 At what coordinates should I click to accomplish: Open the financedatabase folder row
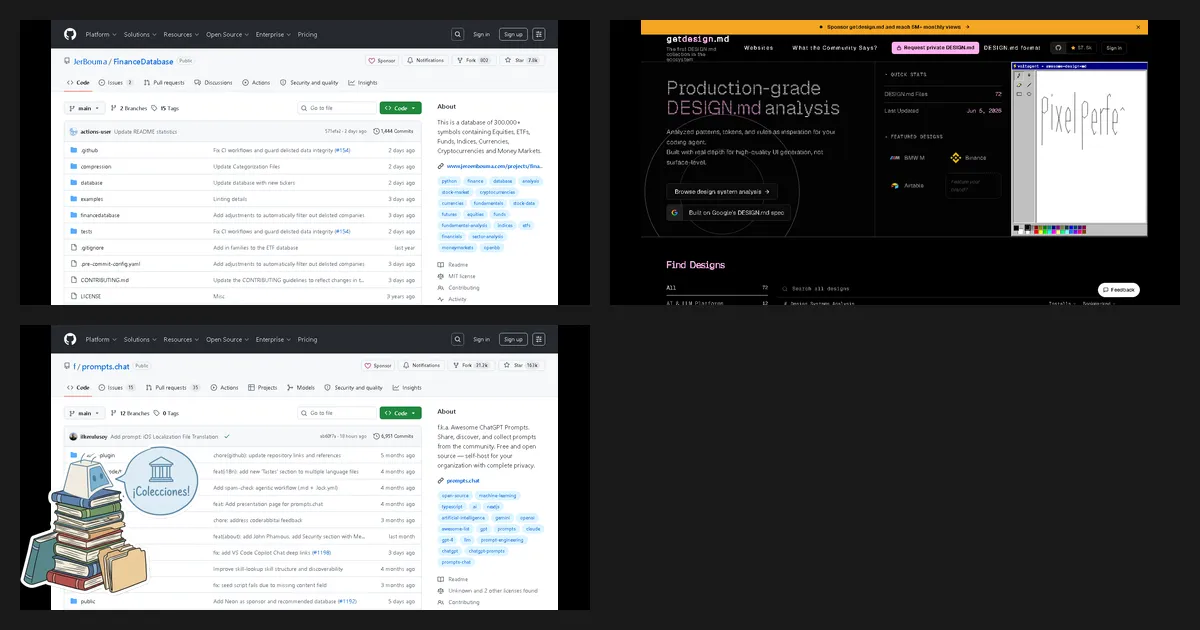(x=243, y=215)
